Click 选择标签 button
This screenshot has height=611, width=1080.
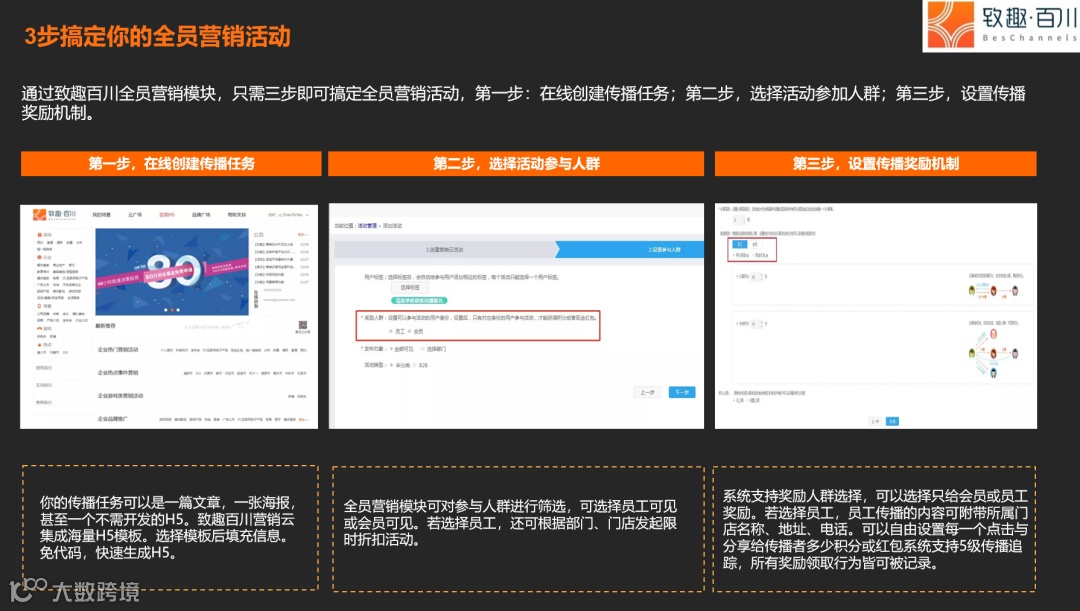click(x=410, y=287)
